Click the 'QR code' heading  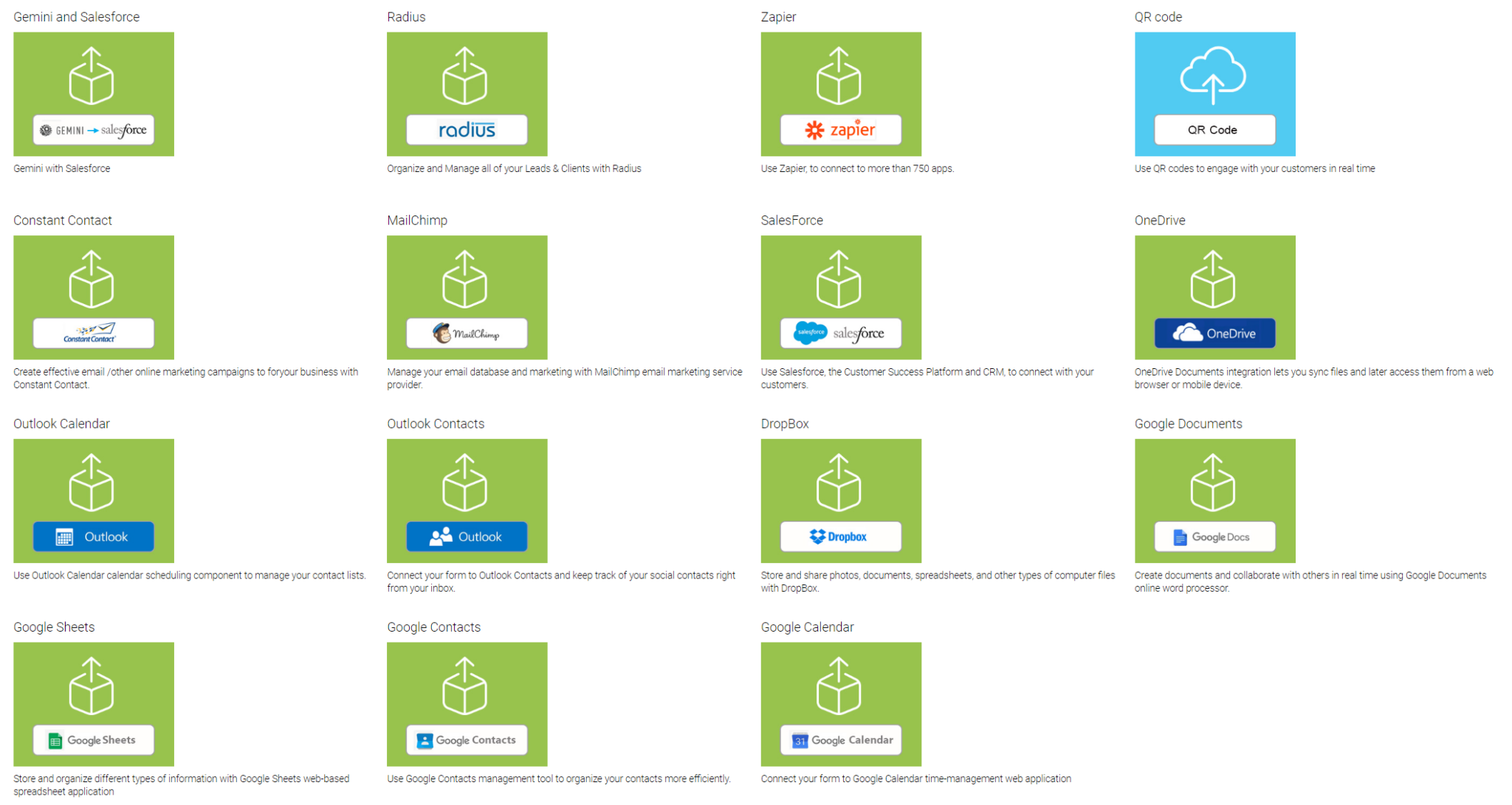click(x=1158, y=17)
